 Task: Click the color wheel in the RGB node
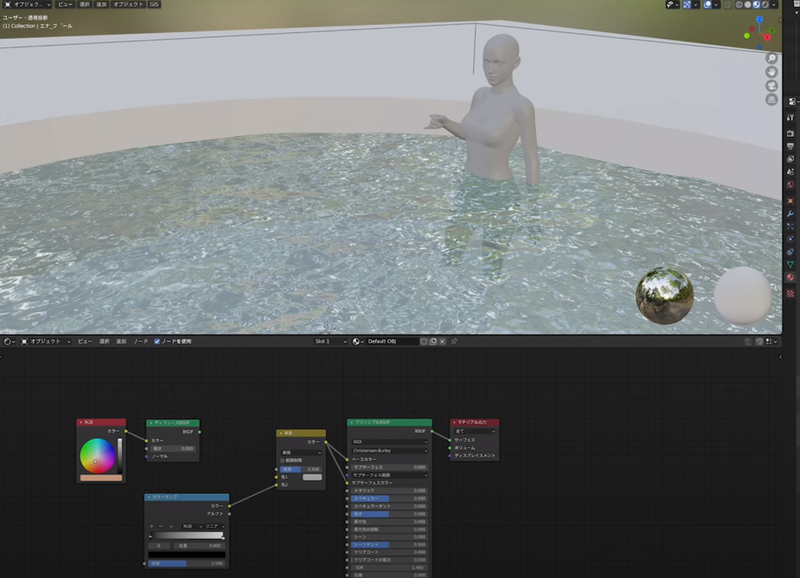click(x=97, y=457)
